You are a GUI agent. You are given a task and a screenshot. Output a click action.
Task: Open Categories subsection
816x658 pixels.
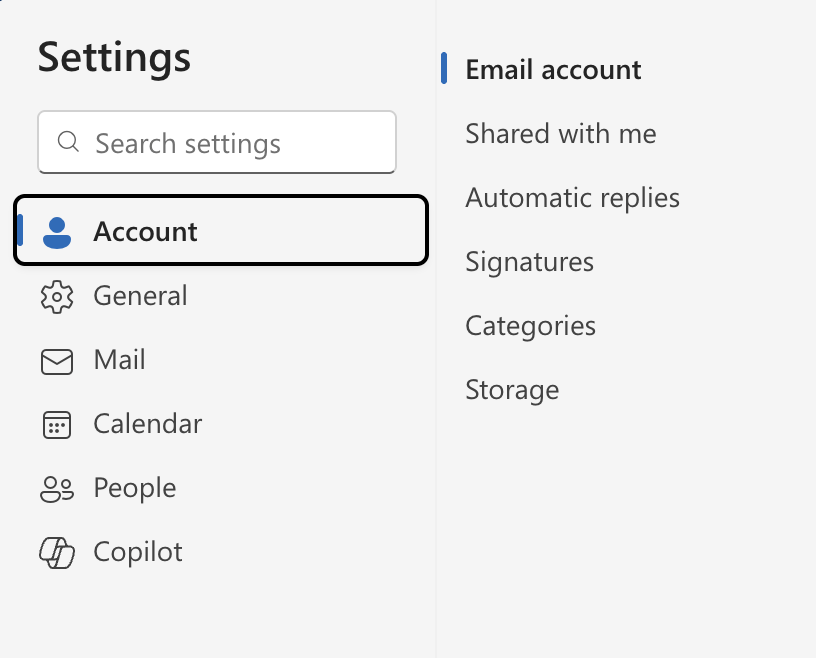pos(530,326)
